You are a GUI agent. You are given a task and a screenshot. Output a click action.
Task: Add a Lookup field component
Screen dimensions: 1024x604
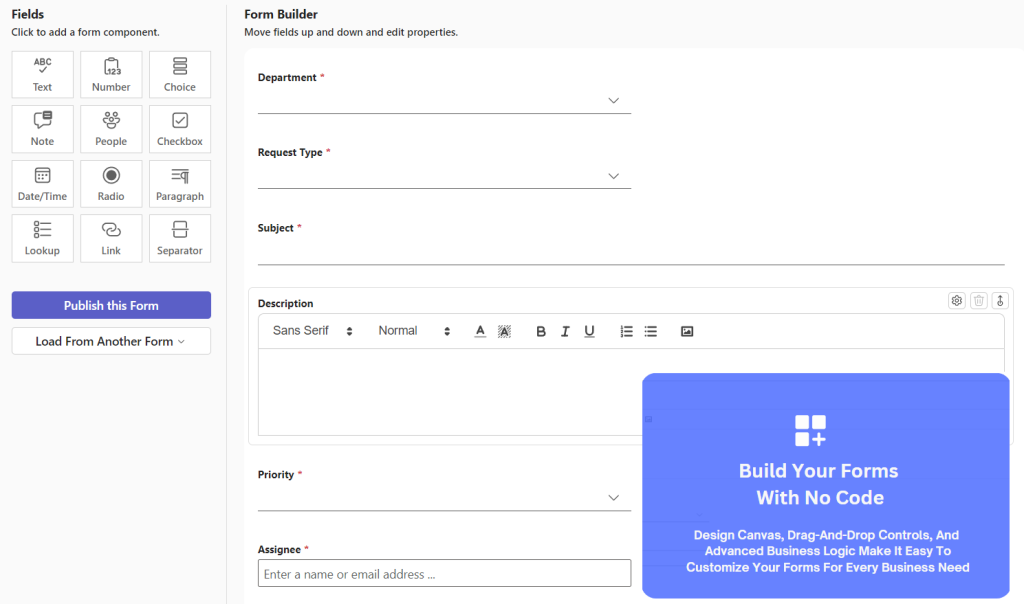tap(42, 238)
